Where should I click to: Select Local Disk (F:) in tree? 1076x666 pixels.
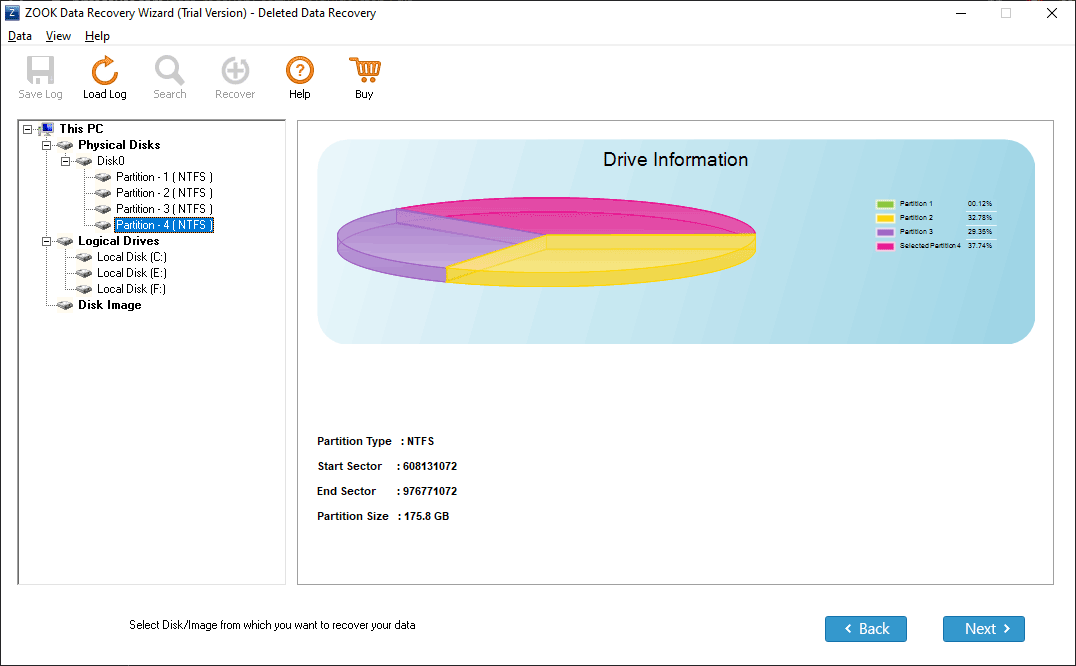click(x=132, y=289)
